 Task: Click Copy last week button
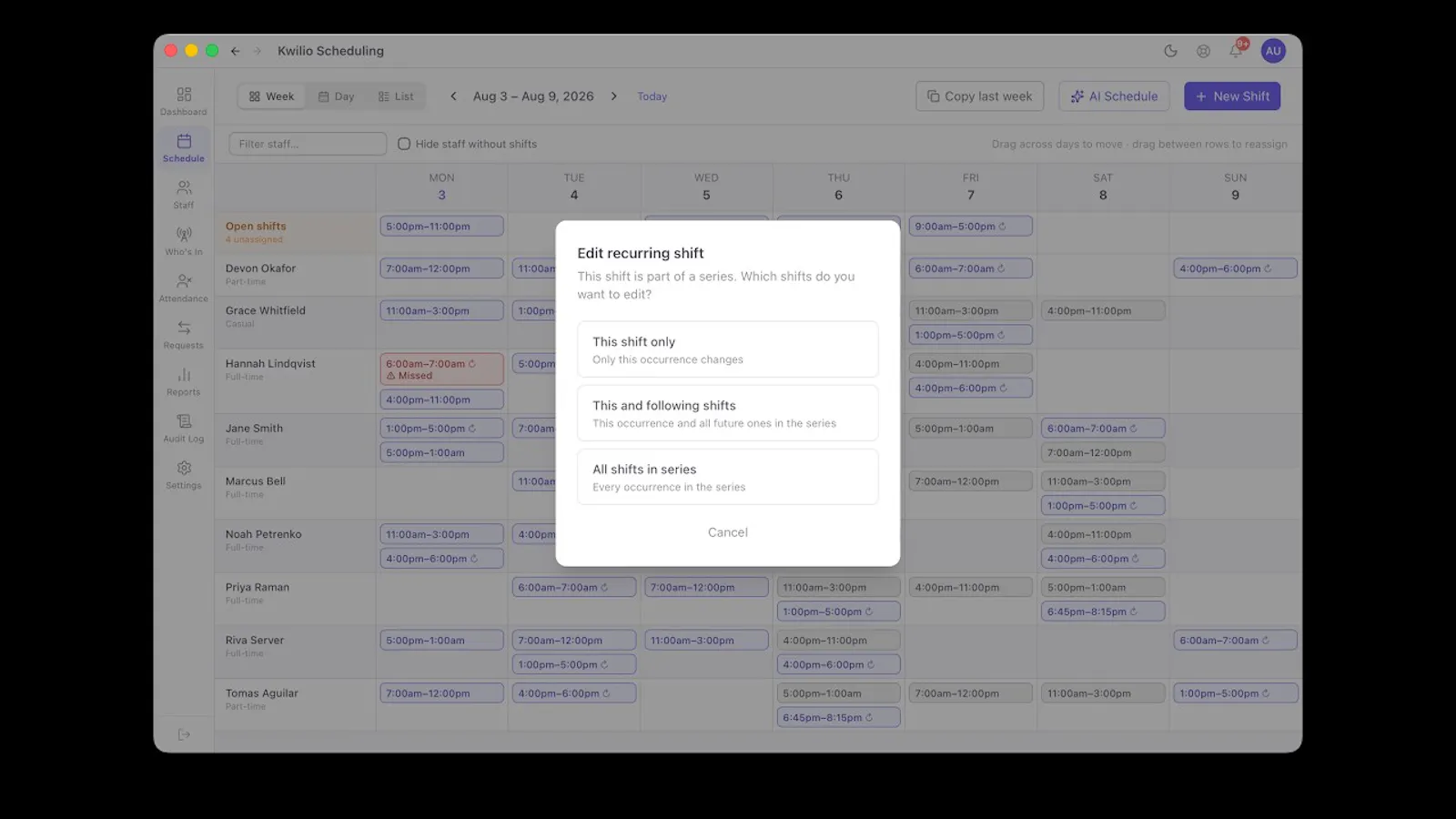[x=980, y=96]
